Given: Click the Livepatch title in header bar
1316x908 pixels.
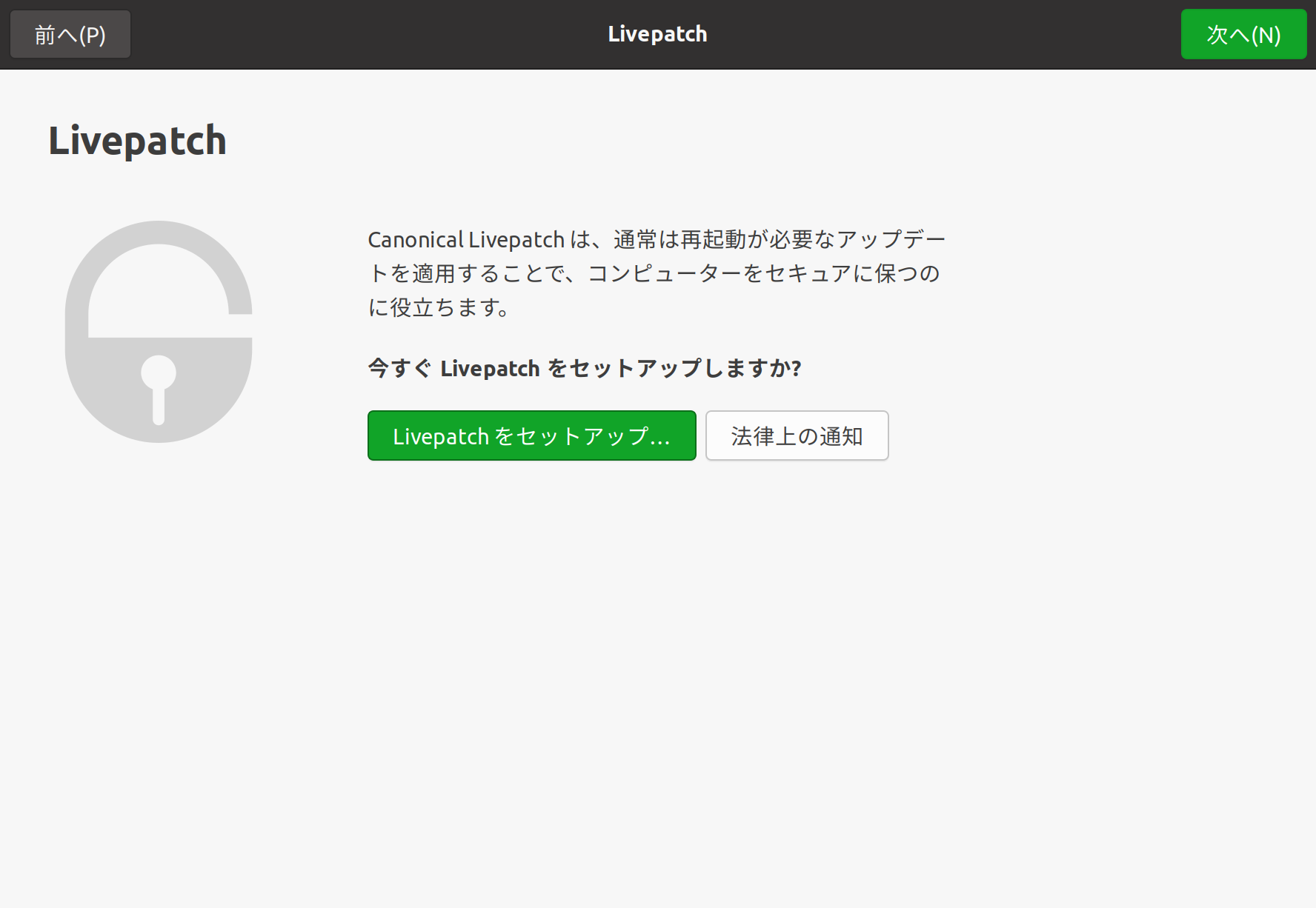Looking at the screenshot, I should tap(657, 34).
